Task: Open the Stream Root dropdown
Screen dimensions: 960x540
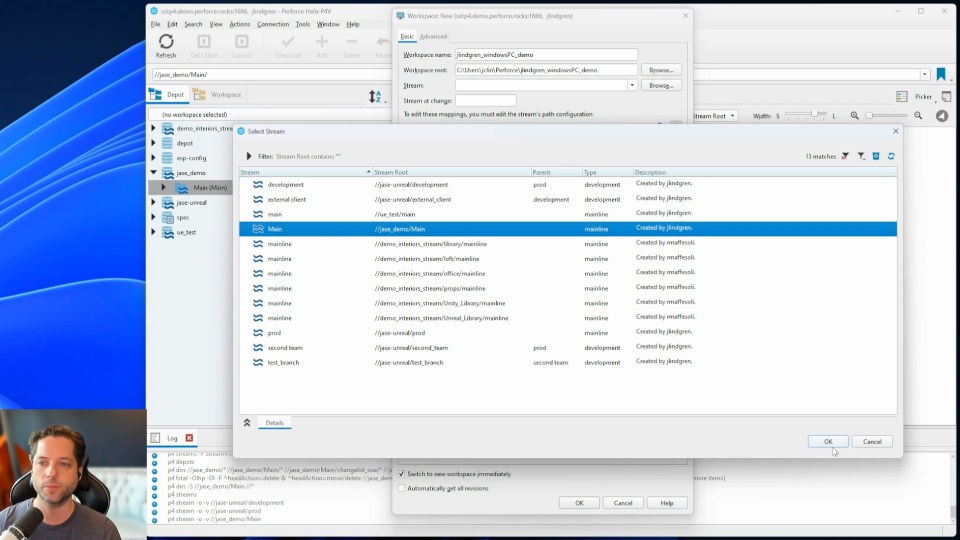Action: [714, 116]
